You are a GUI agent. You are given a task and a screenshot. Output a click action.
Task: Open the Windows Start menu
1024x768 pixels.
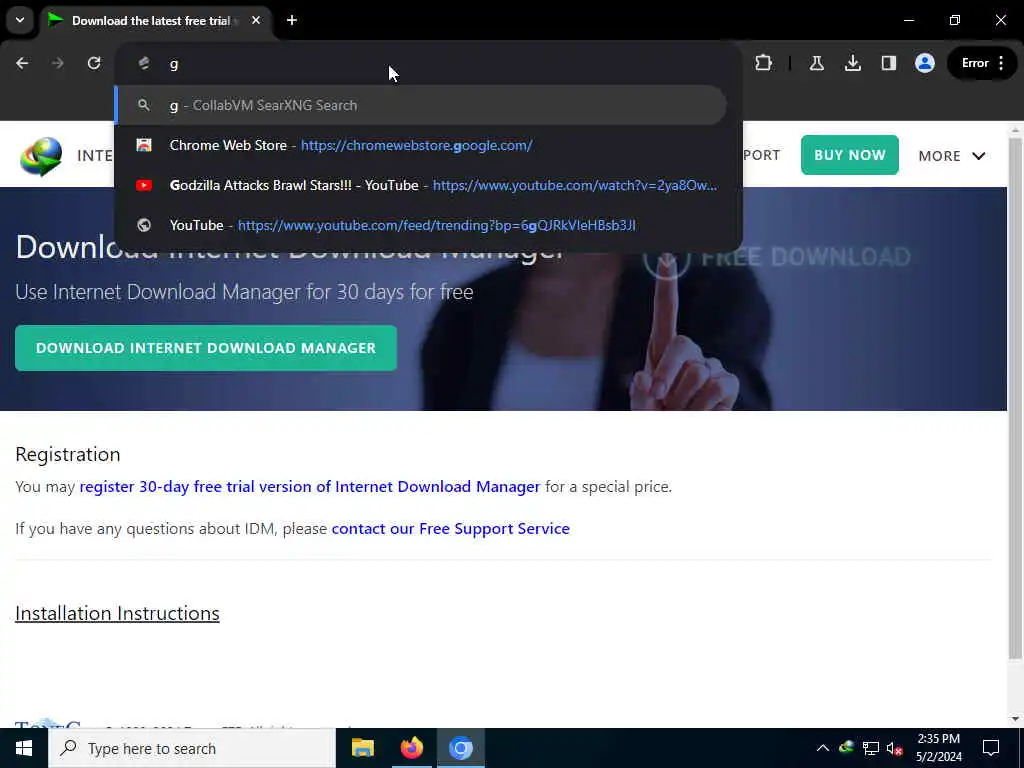[24, 748]
